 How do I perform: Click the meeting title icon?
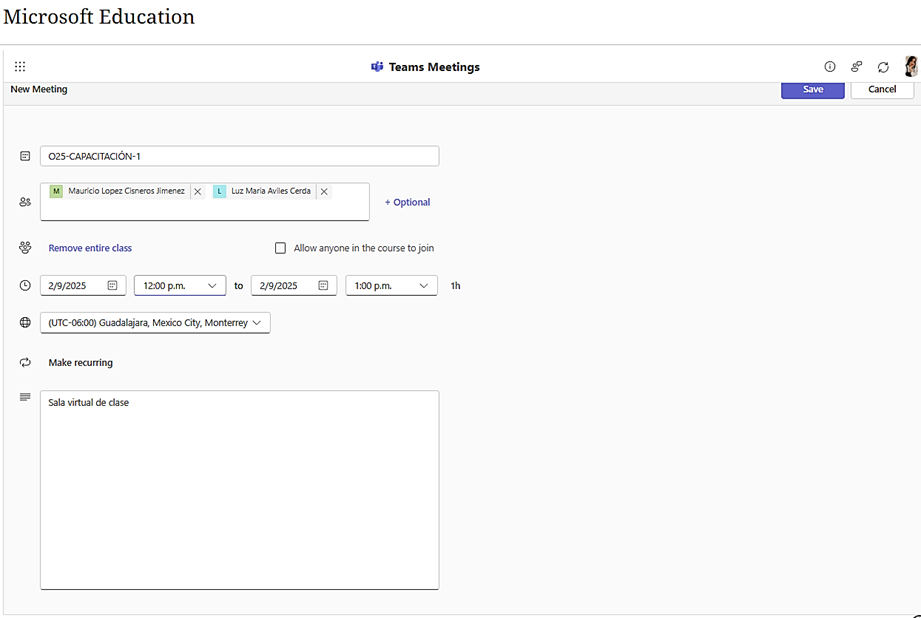coord(25,156)
